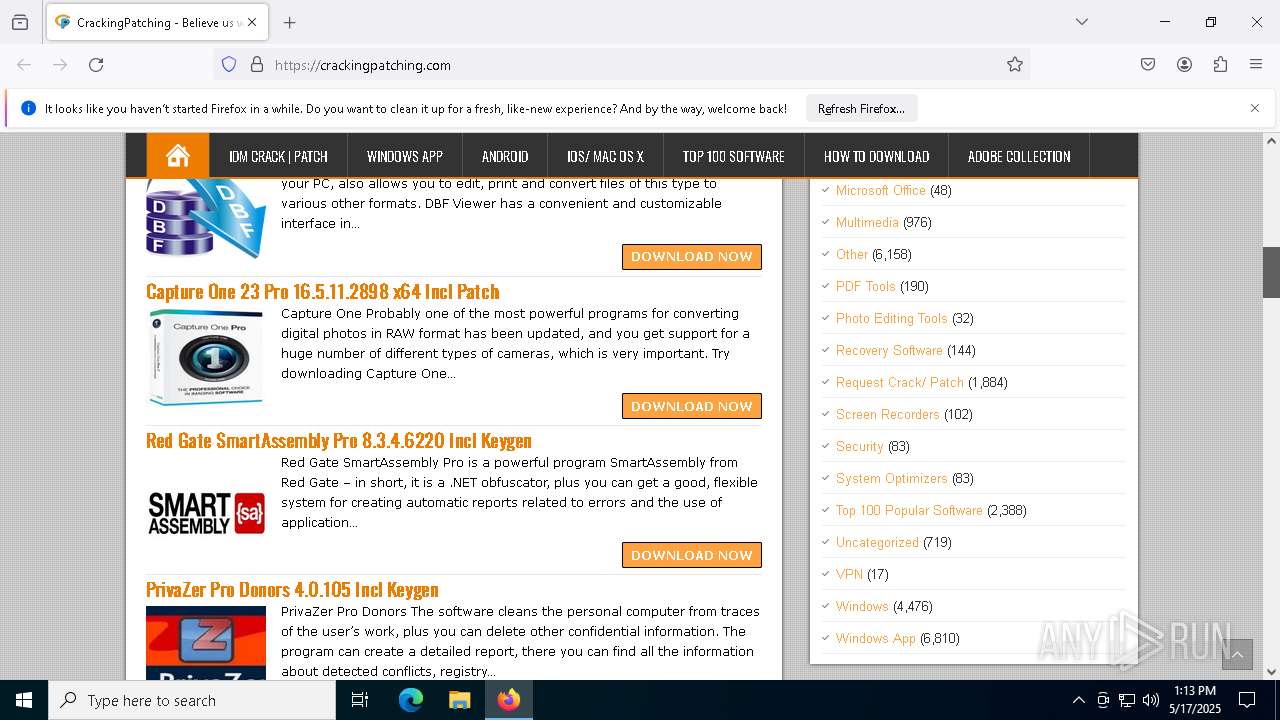Open Task View on the taskbar
1280x720 pixels.
(x=360, y=700)
